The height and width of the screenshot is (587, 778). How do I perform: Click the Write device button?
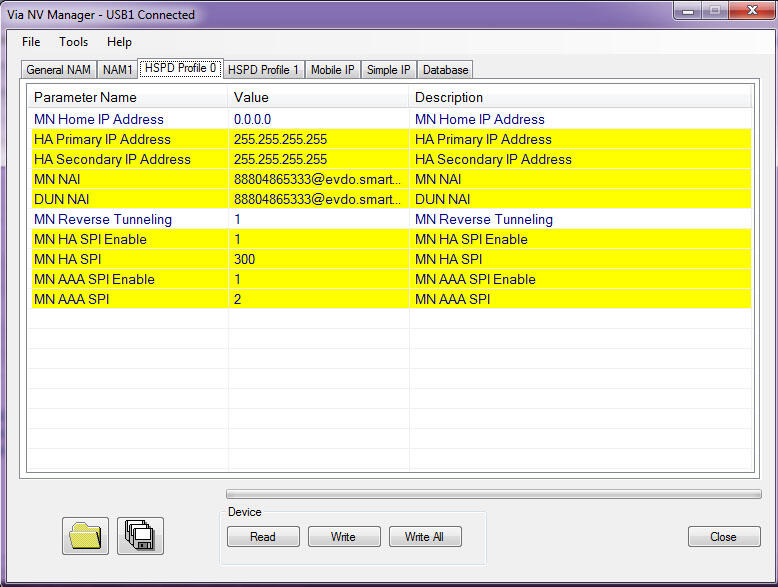click(x=344, y=537)
